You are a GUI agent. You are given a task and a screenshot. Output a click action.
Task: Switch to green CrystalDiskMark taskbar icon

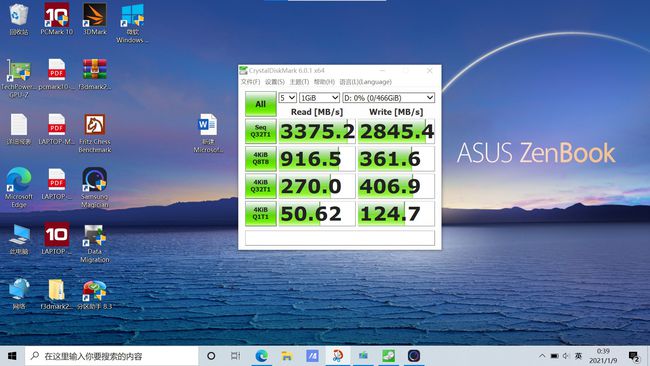click(x=388, y=356)
